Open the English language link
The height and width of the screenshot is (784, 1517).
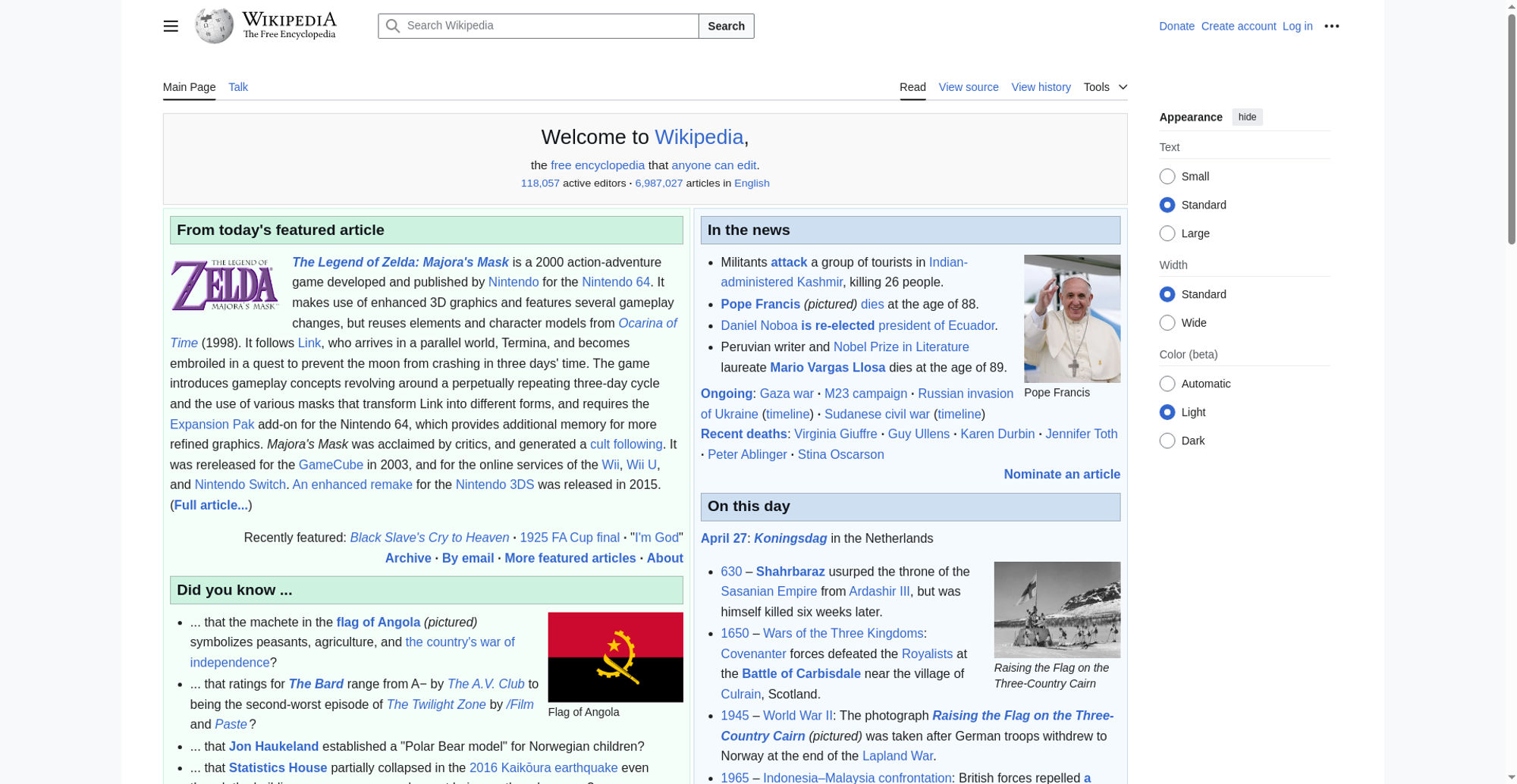point(752,183)
